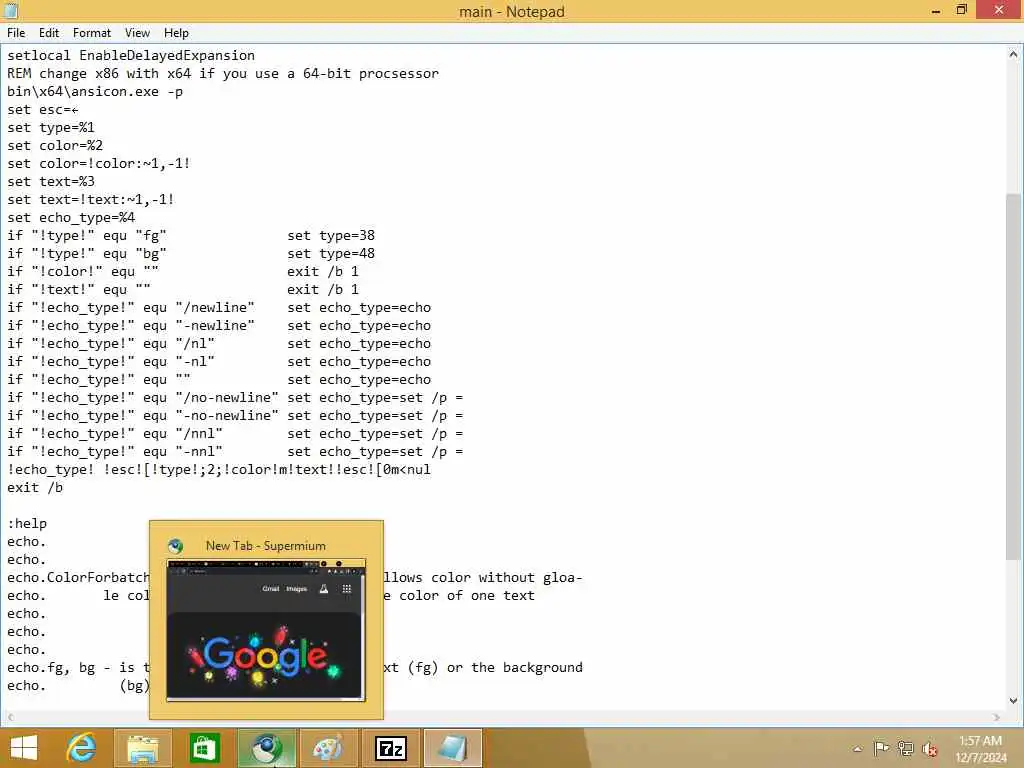Open the network status tray icon
The height and width of the screenshot is (768, 1024).
coord(905,748)
